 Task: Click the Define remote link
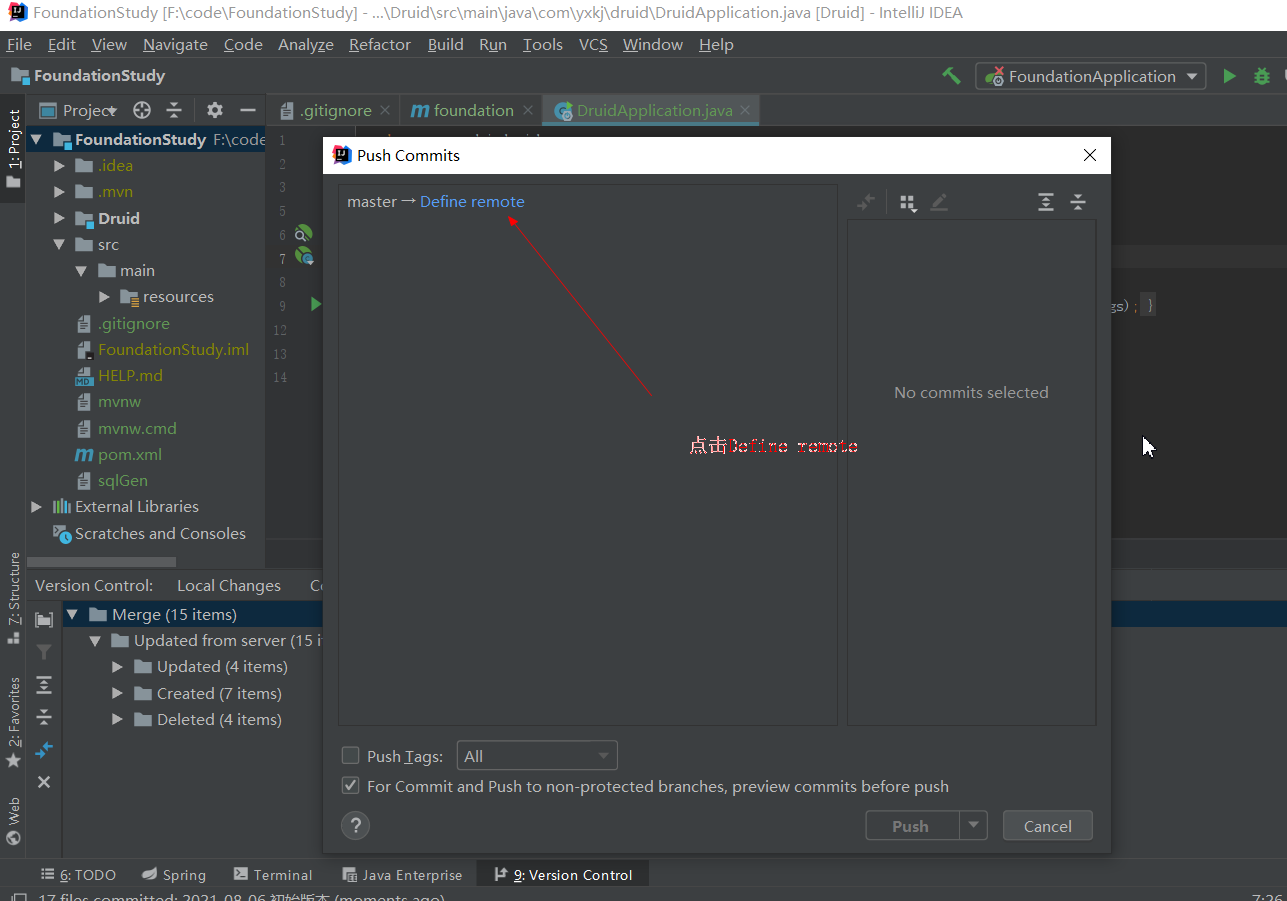[472, 202]
